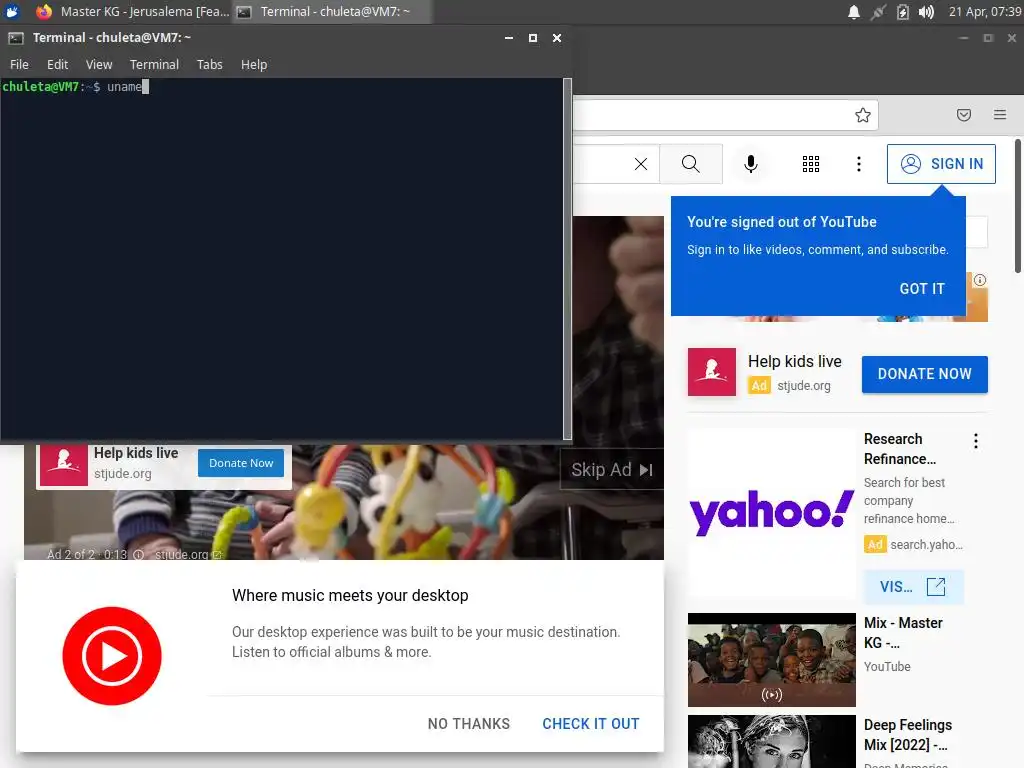The height and width of the screenshot is (768, 1024).
Task: Open the Terminal View menu
Action: [99, 64]
